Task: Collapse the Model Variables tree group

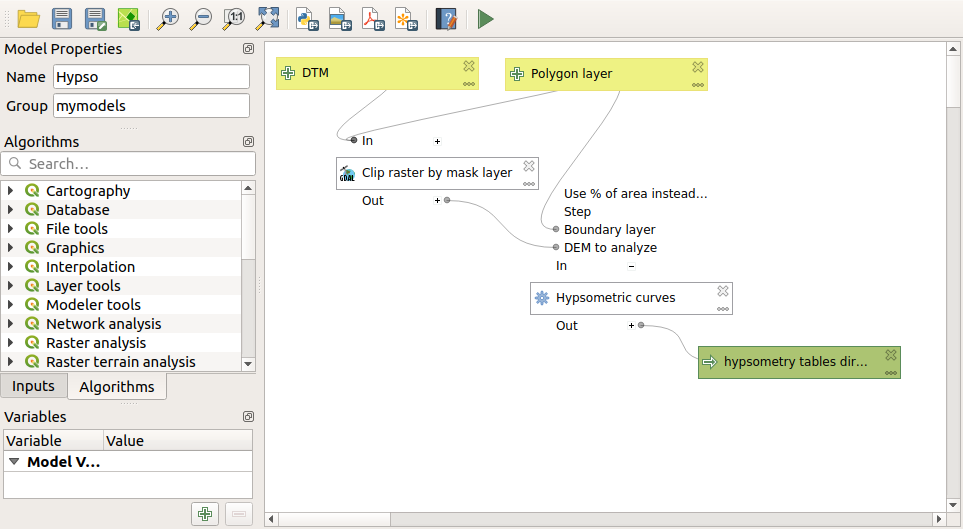Action: point(15,462)
